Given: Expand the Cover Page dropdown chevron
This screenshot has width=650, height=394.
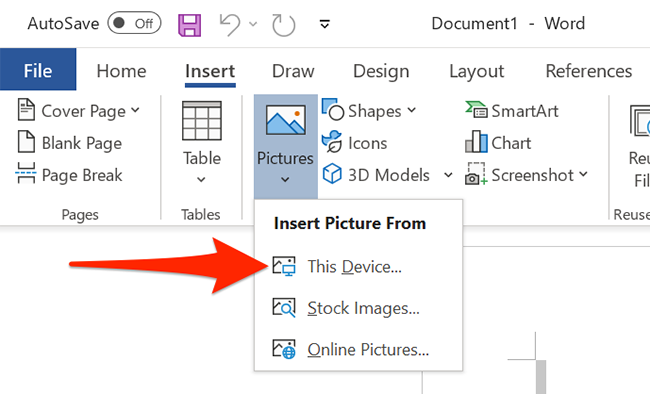Looking at the screenshot, I should tap(136, 110).
